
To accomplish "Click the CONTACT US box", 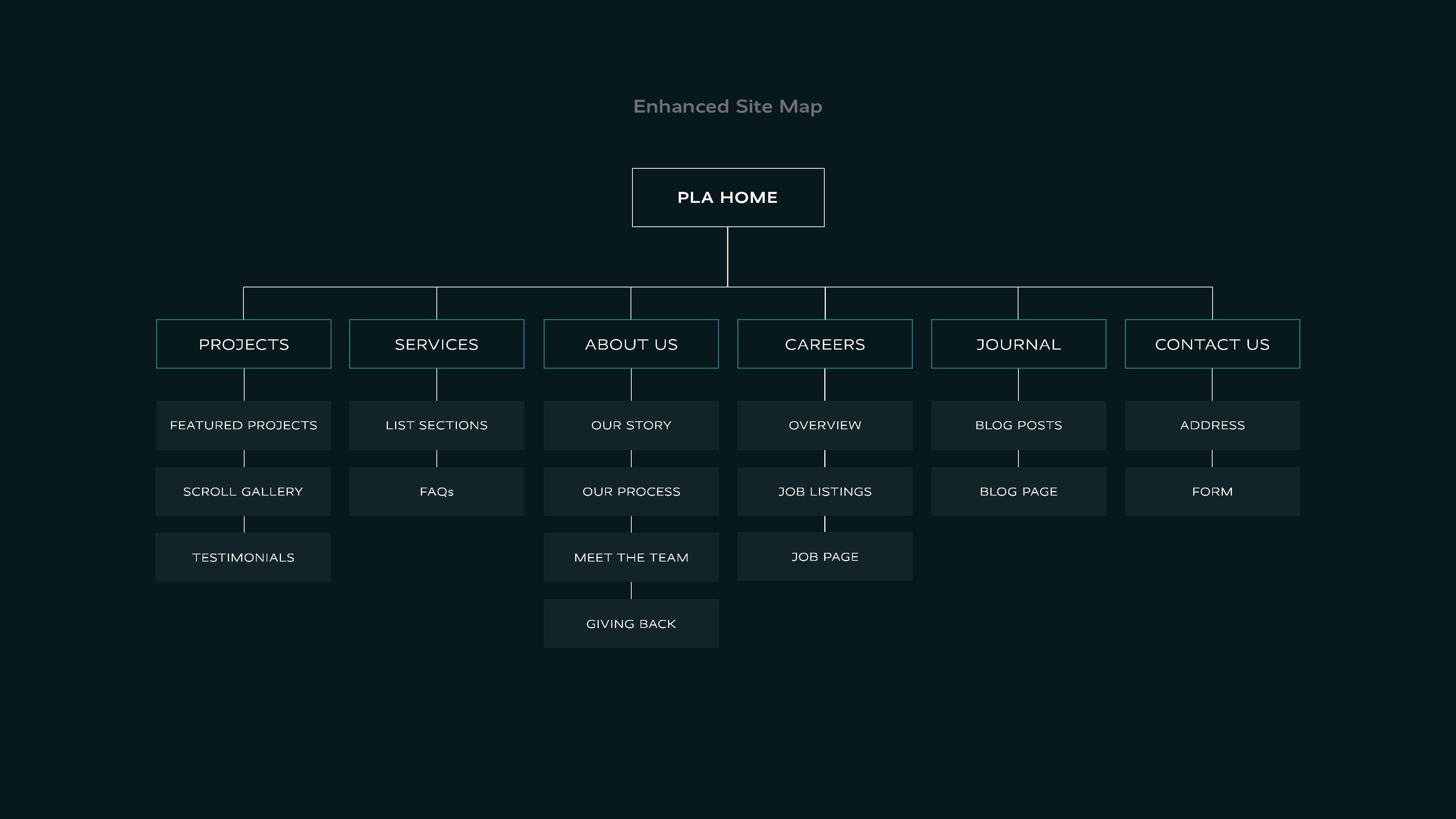I will pos(1212,344).
